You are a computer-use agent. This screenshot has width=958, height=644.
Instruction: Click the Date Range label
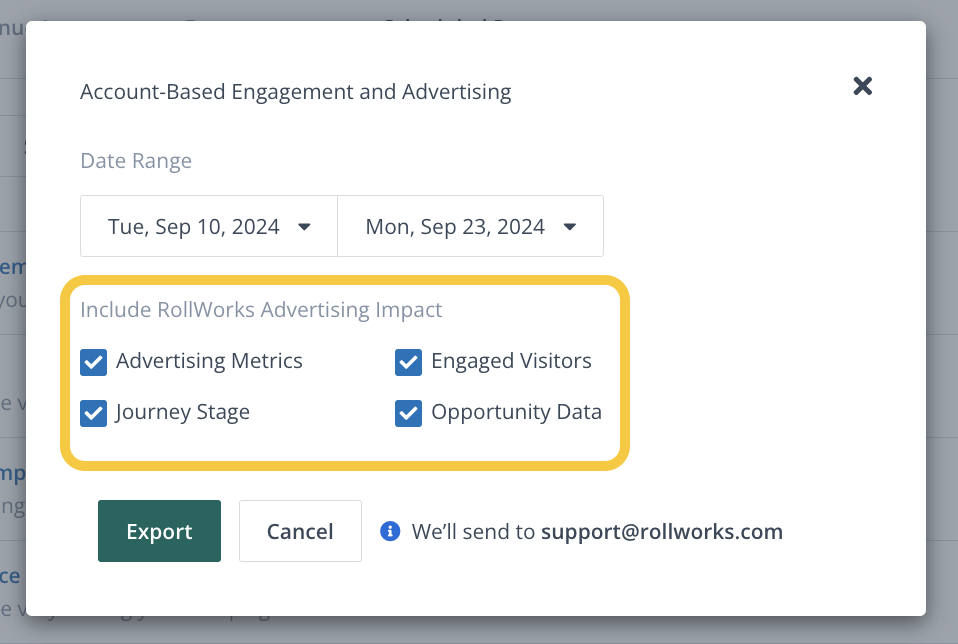click(136, 161)
